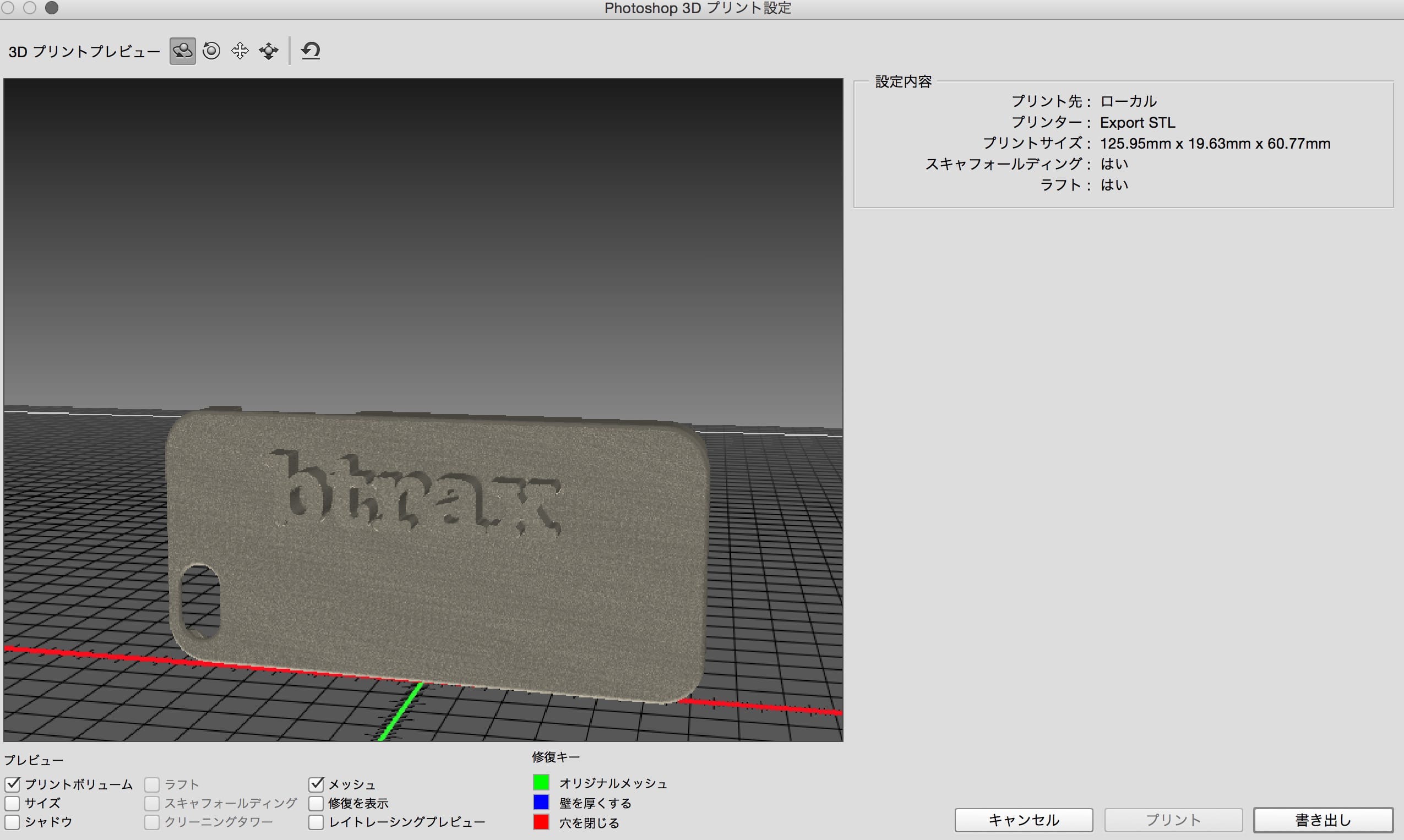
Task: Uncheck the プリントボリューム checkbox
Action: tap(13, 784)
